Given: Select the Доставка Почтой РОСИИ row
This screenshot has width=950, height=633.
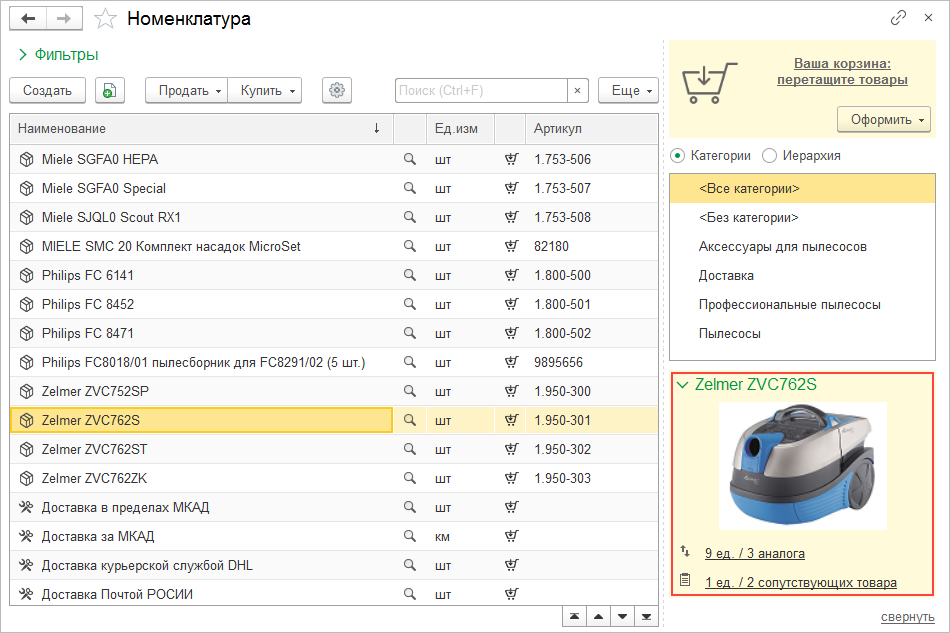Looking at the screenshot, I should pos(334,594).
